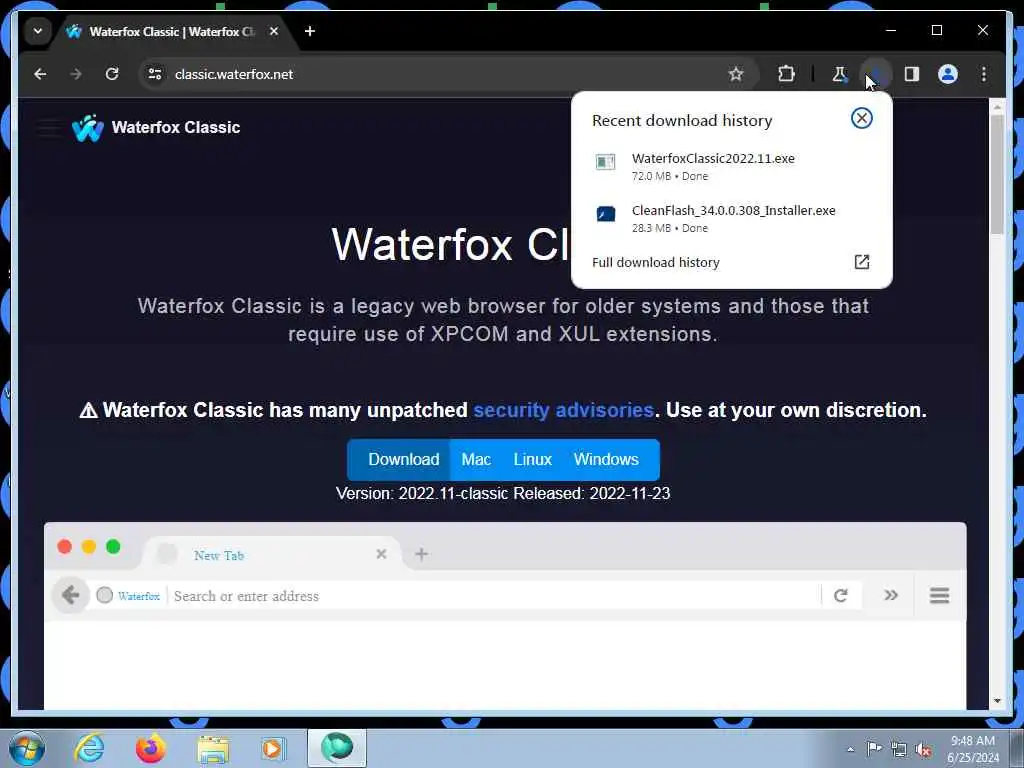Image resolution: width=1024 pixels, height=768 pixels.
Task: Bookmark this page with the star icon
Action: [736, 74]
